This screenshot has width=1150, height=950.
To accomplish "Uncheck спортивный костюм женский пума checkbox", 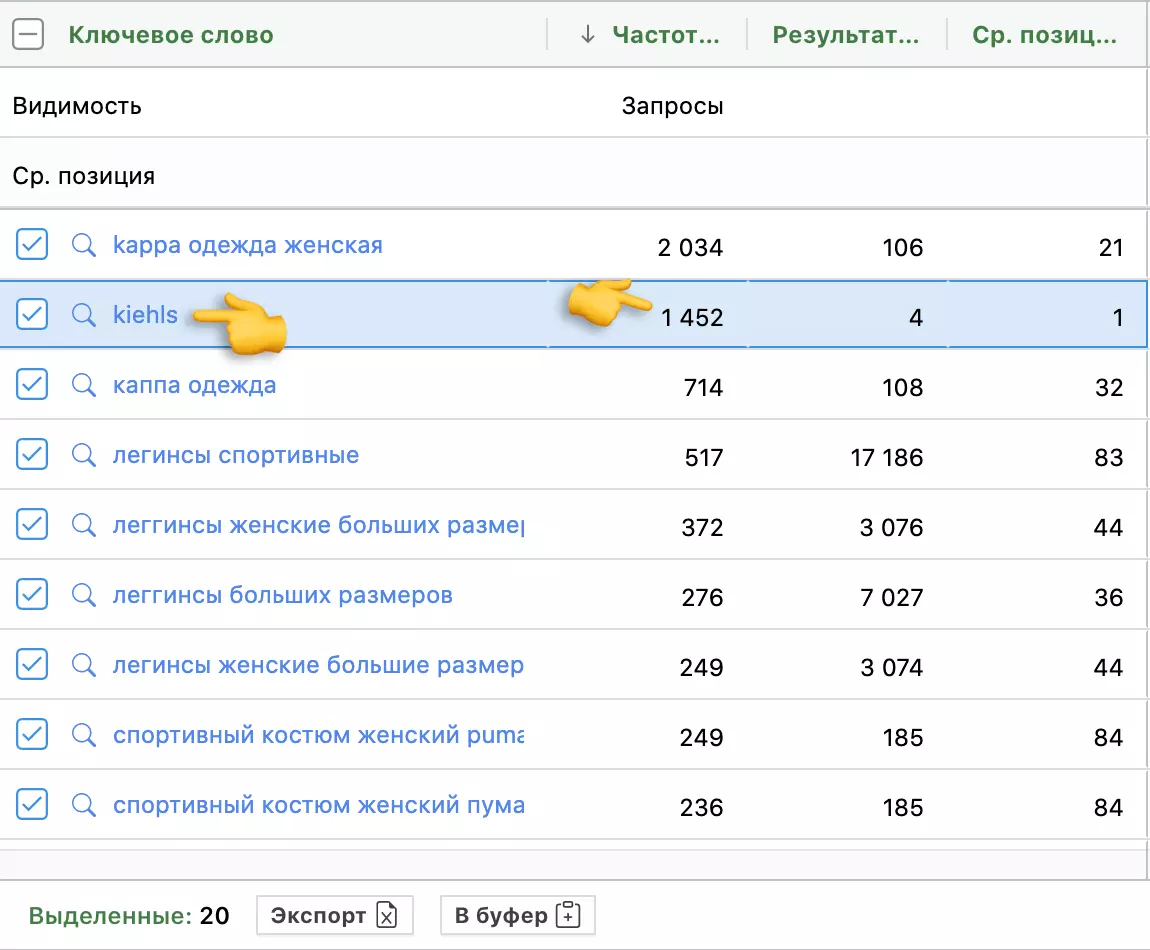I will (32, 805).
